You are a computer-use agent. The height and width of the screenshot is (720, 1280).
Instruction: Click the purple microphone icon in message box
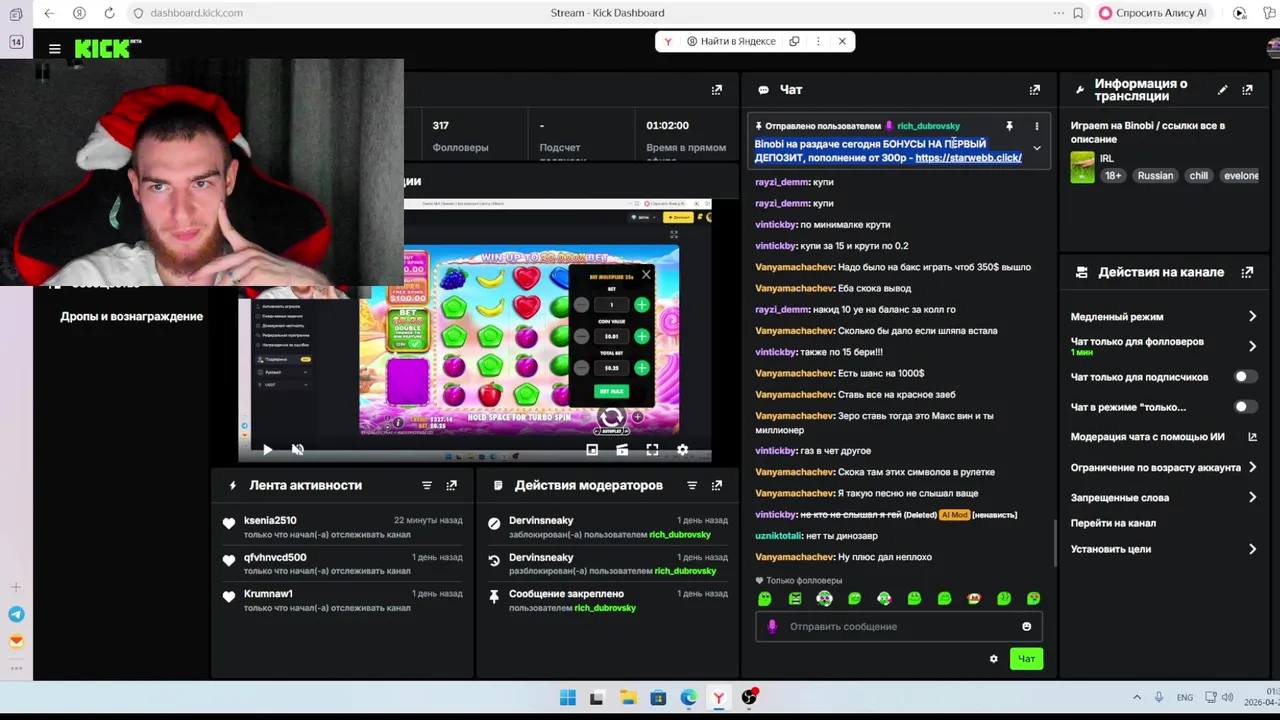tap(772, 627)
